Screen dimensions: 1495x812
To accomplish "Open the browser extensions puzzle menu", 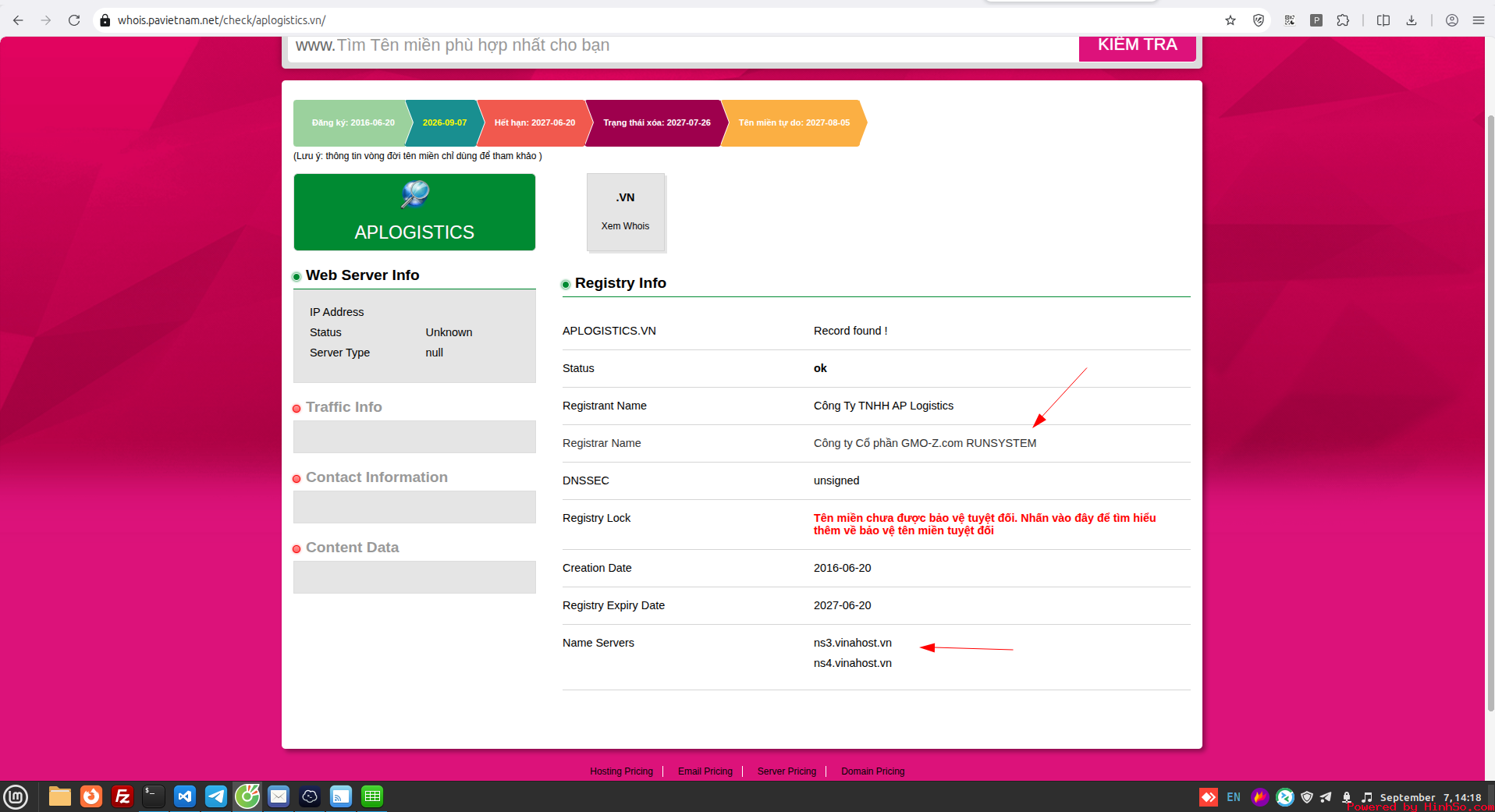I will pos(1343,20).
